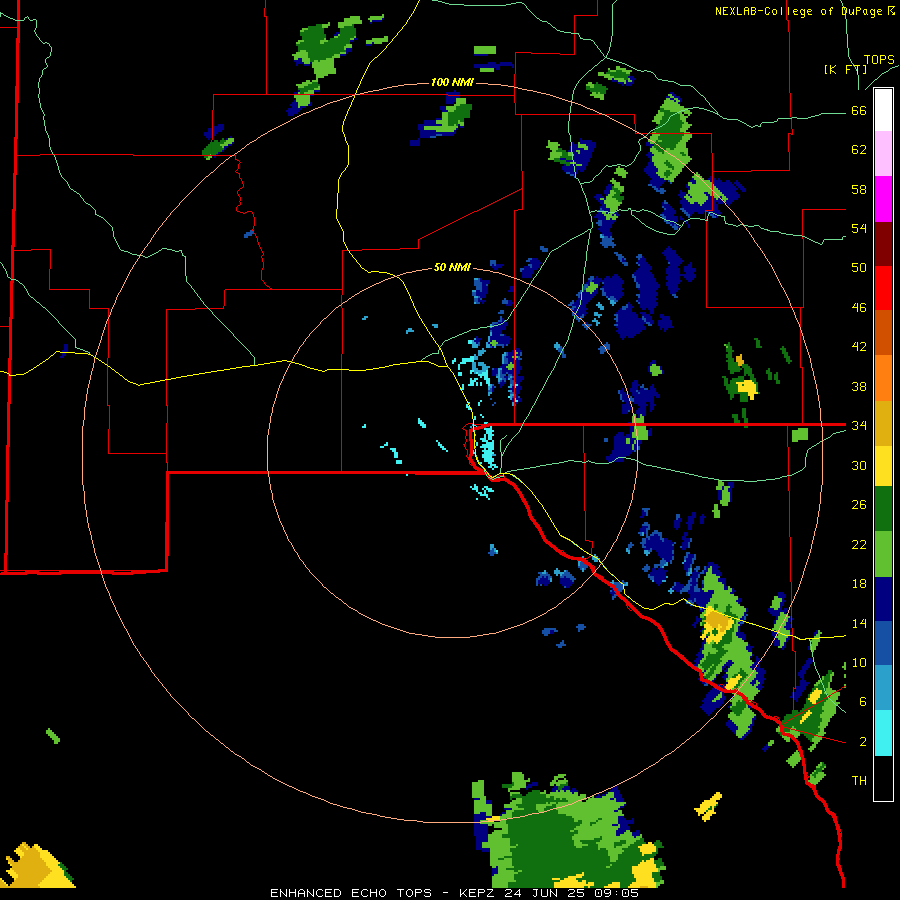The image size is (900, 900).
Task: Click the 58 value on legend
Action: 859,189
